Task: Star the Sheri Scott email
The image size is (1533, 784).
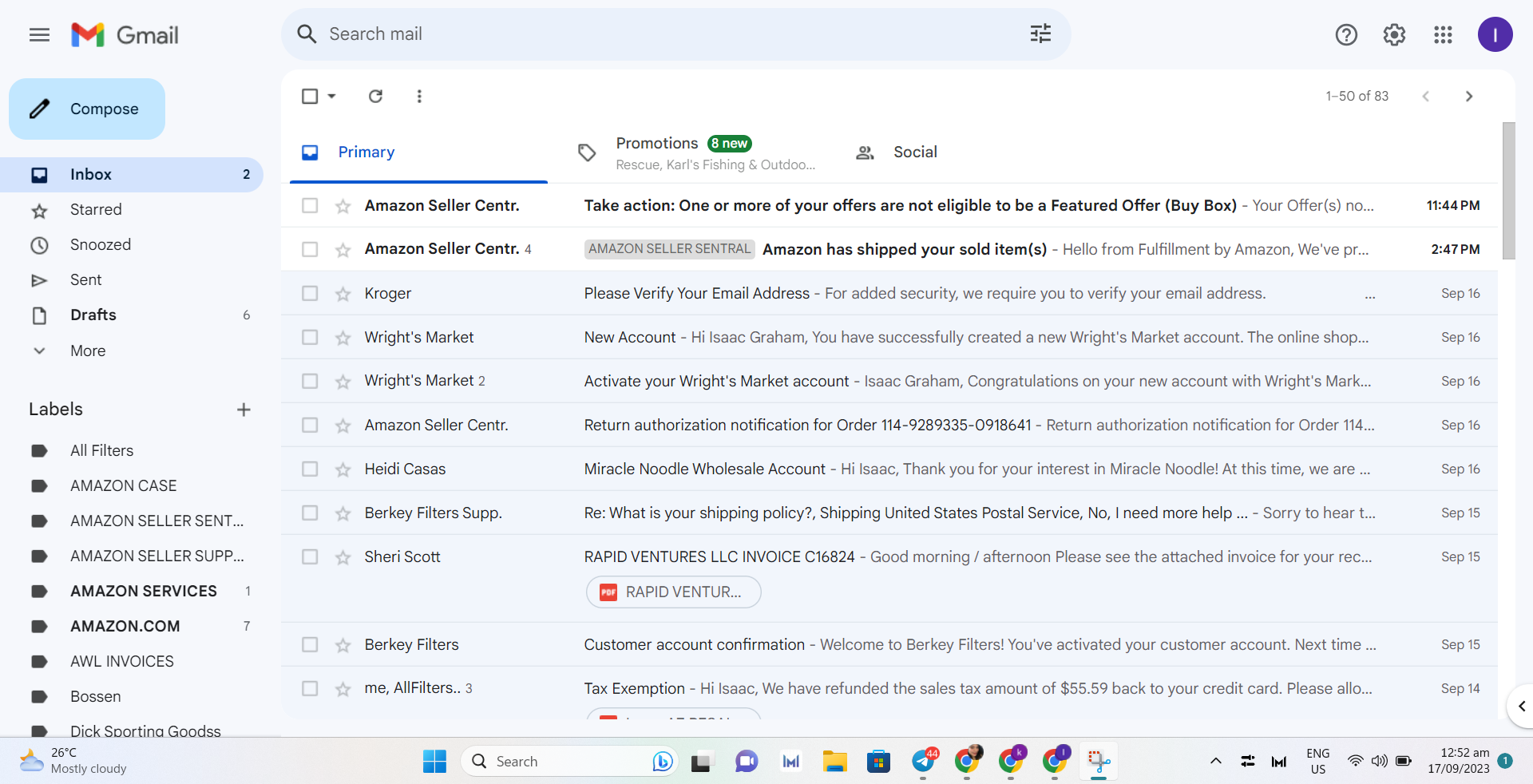Action: click(x=343, y=557)
